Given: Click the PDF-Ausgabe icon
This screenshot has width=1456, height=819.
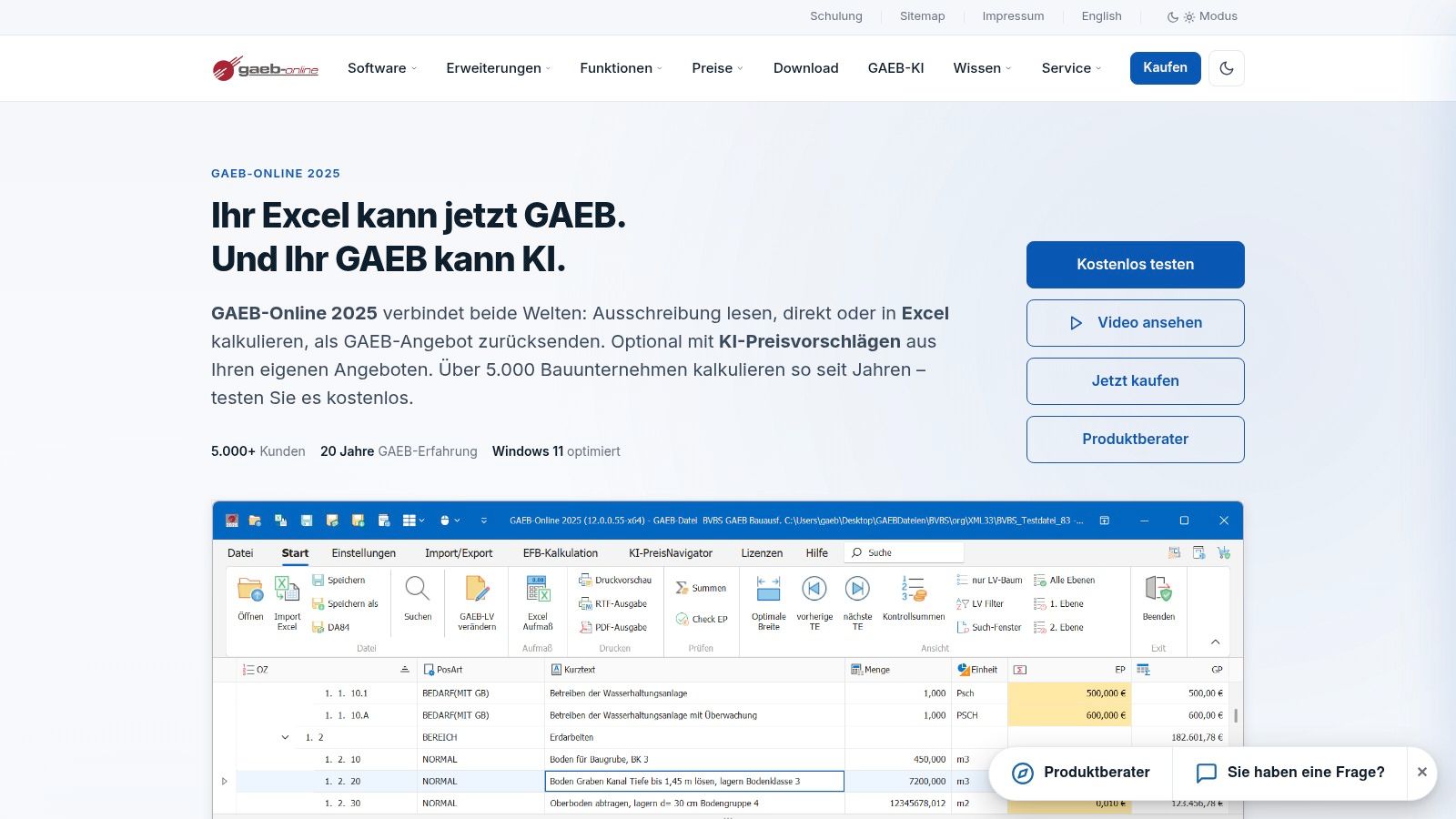Looking at the screenshot, I should (585, 627).
